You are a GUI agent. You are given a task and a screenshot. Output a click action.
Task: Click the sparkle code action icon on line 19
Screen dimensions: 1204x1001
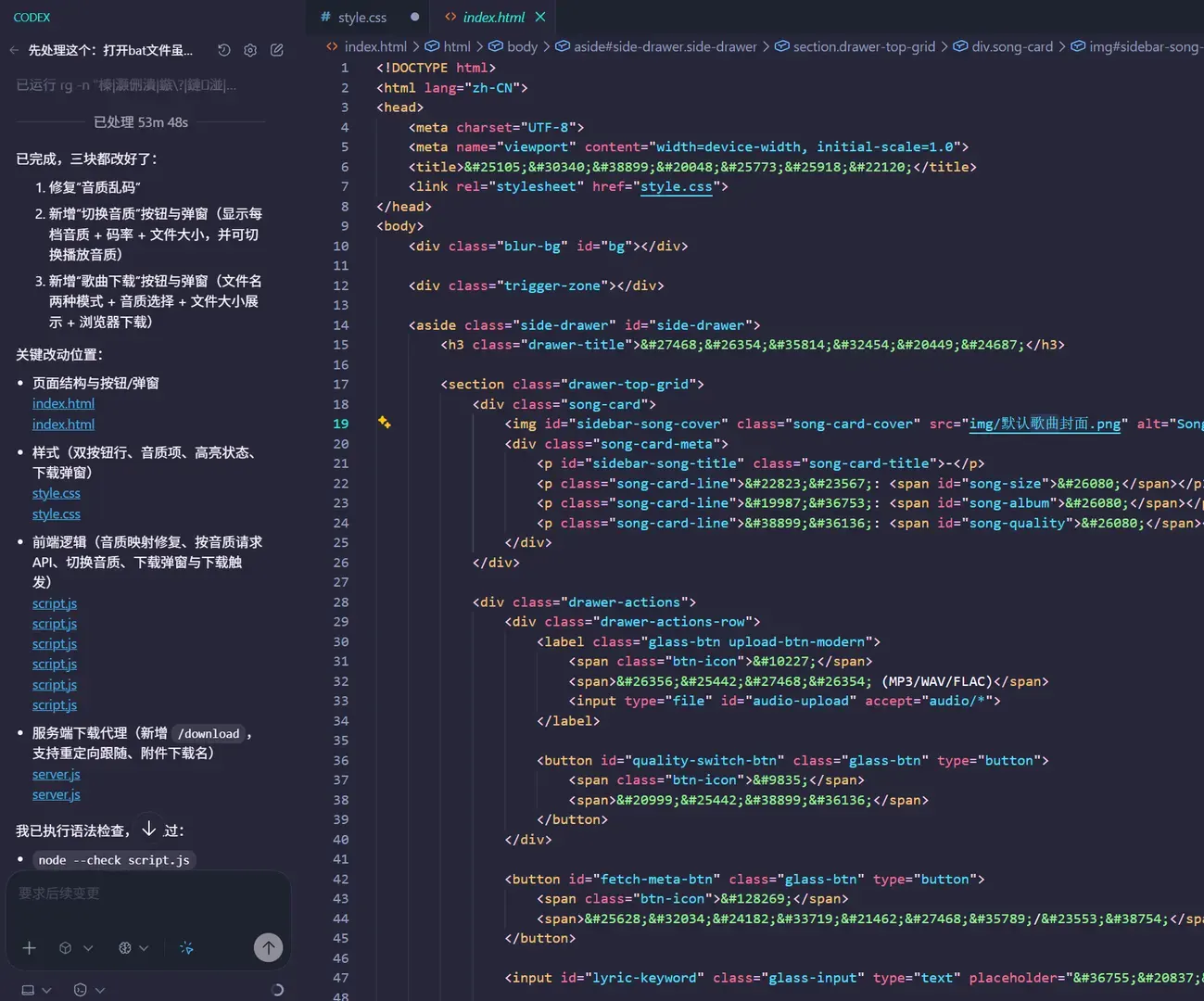coord(384,423)
